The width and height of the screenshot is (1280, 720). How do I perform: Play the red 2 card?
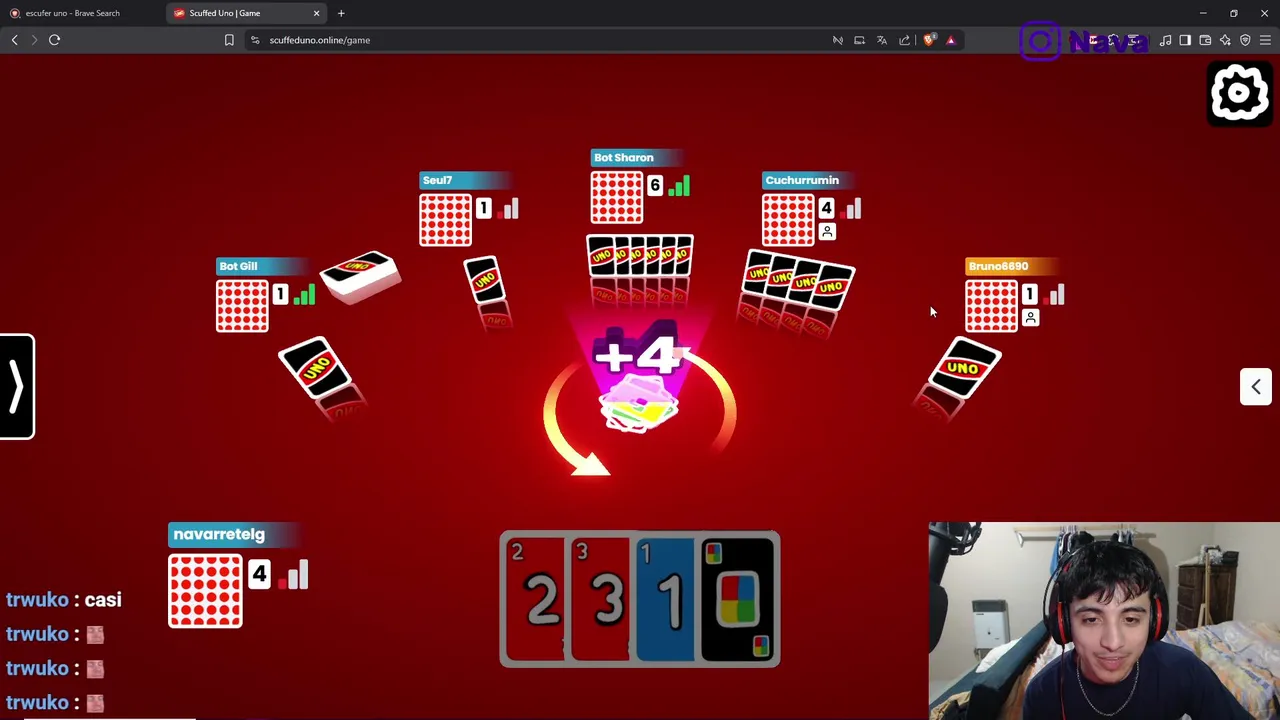535,599
